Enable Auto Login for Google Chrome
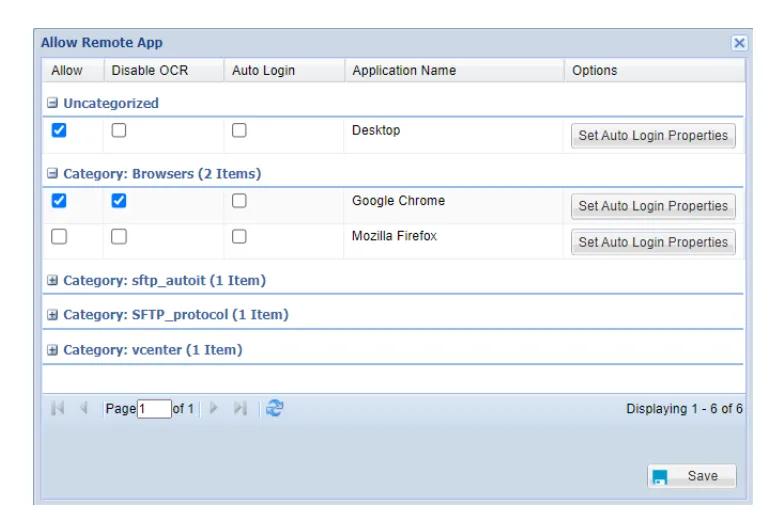The width and height of the screenshot is (777, 510). tap(239, 201)
